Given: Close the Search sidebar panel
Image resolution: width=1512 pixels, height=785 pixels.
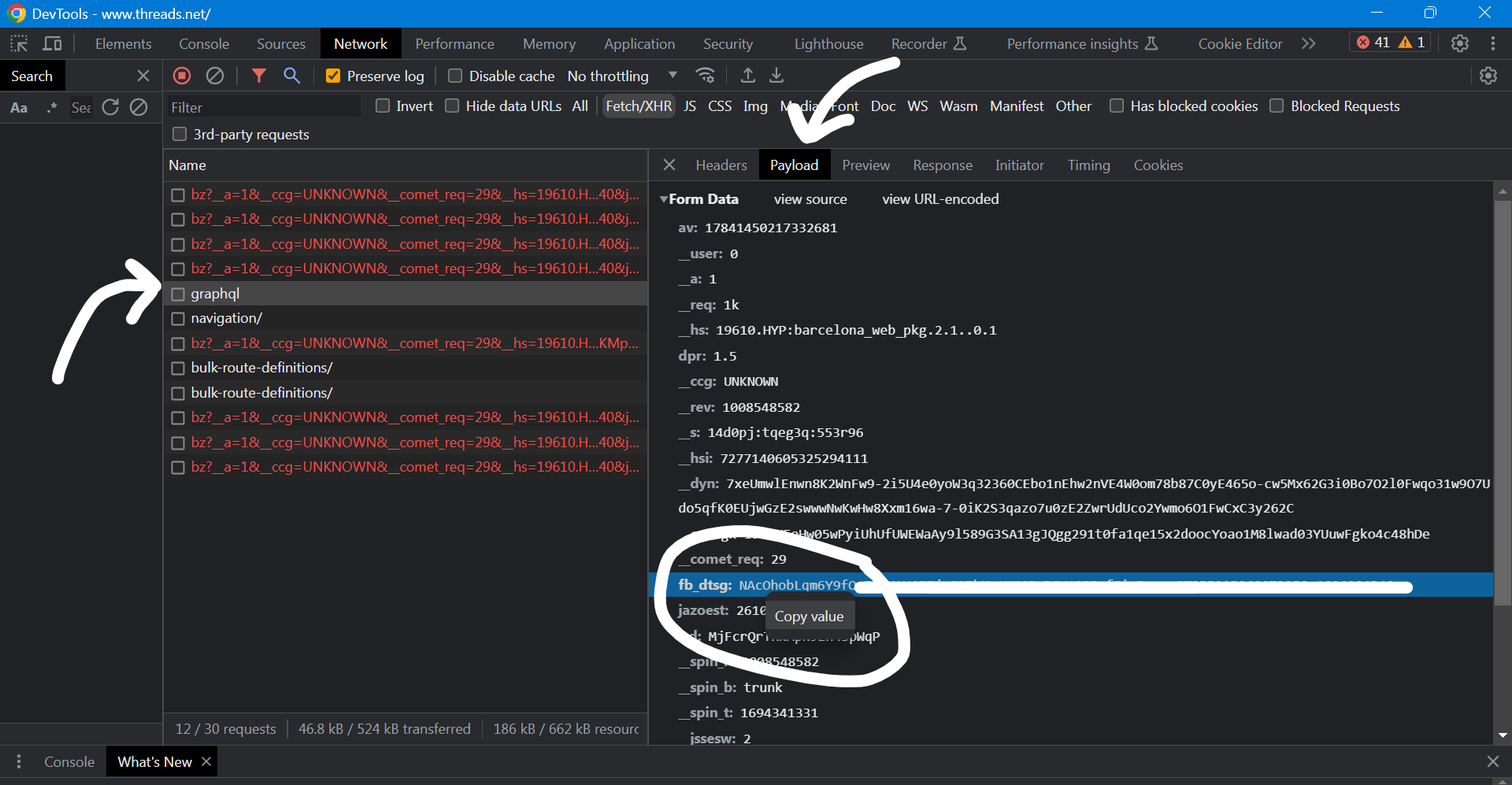Looking at the screenshot, I should [x=143, y=76].
